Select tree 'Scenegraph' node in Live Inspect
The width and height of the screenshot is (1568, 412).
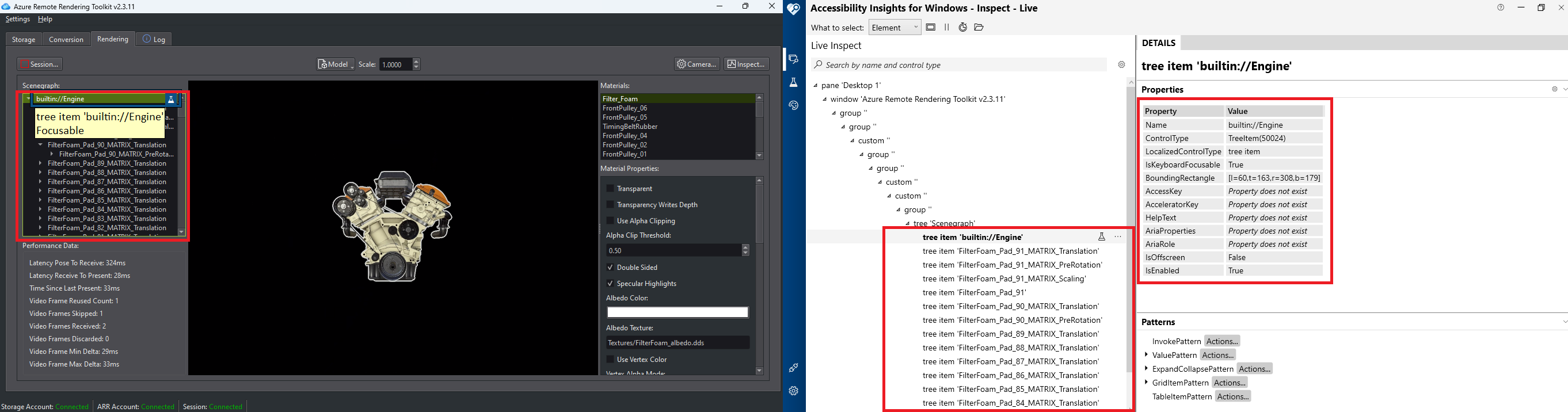944,223
